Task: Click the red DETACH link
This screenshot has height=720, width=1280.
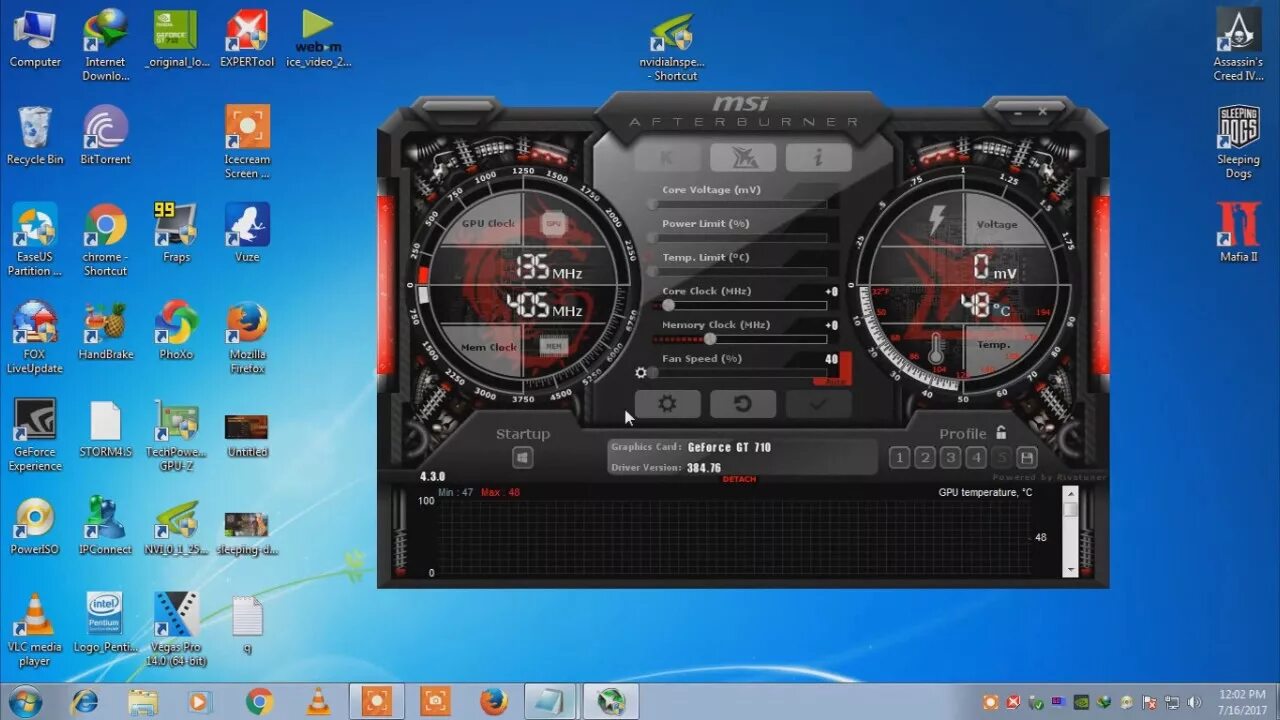Action: (x=739, y=479)
